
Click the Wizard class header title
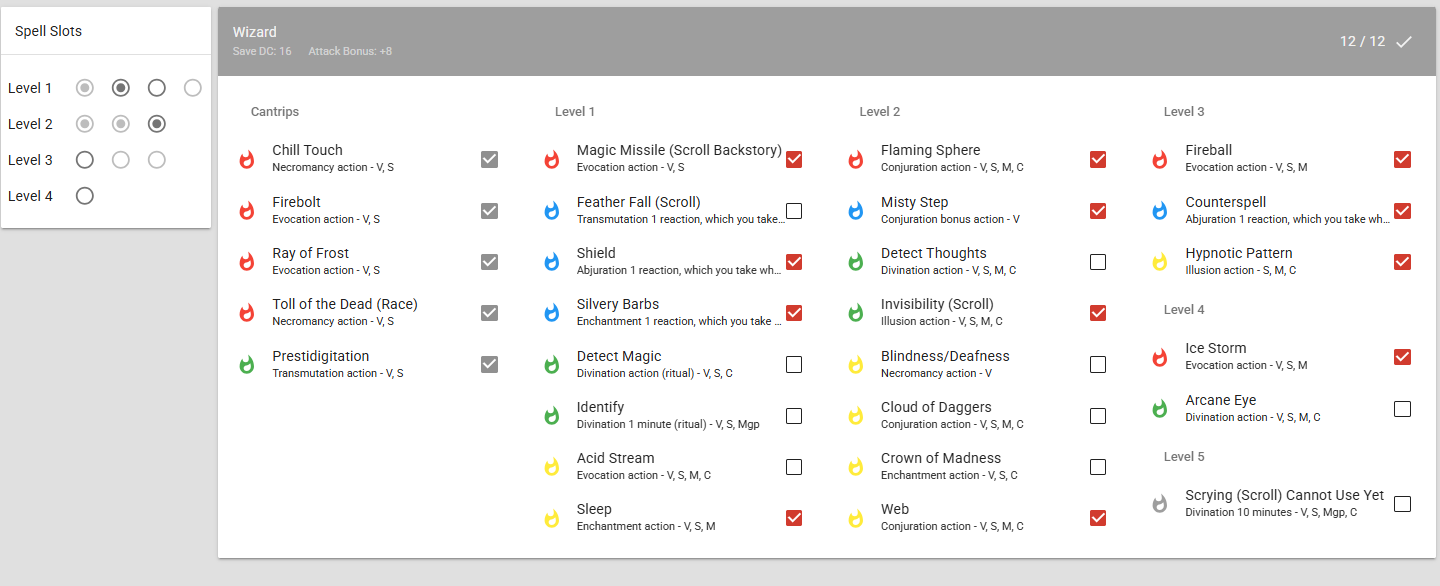255,32
